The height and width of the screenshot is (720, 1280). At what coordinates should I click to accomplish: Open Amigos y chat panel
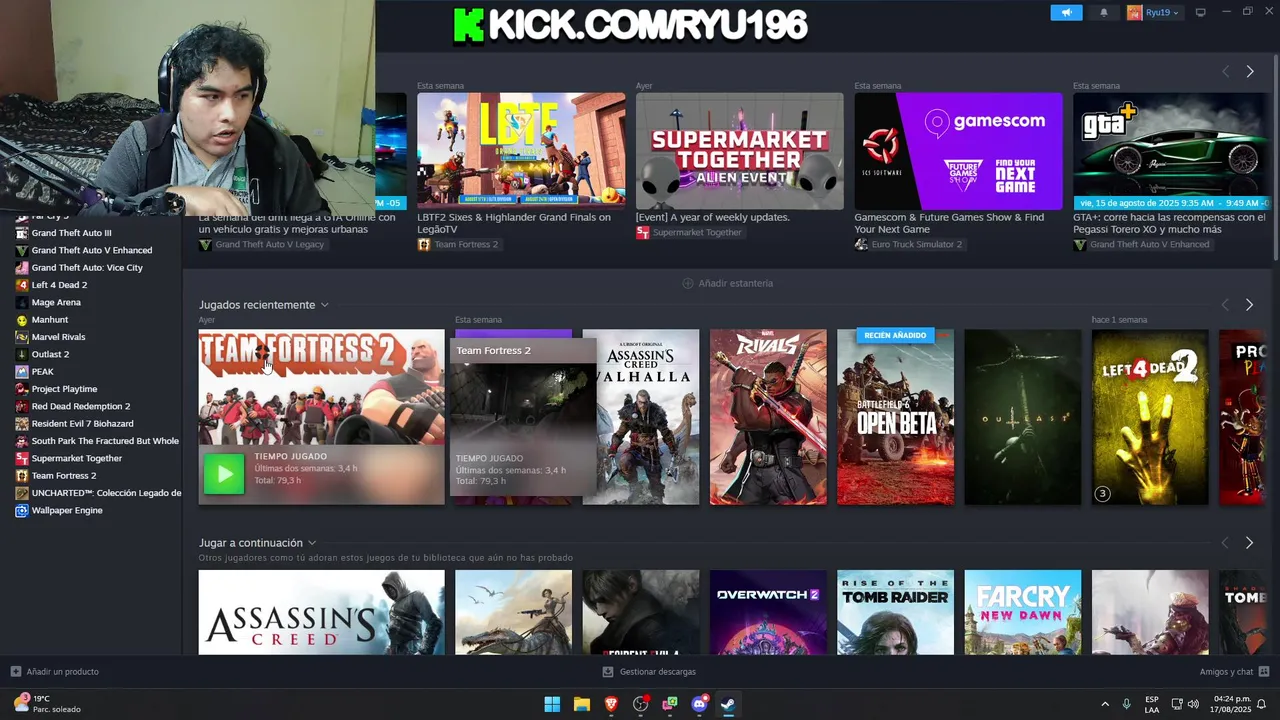pos(1234,671)
